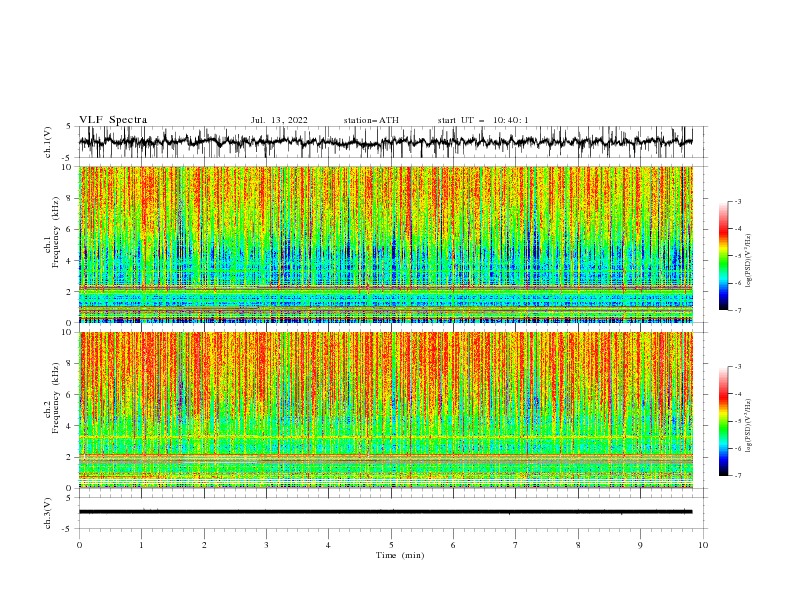Click the ch.1 spectrogram color scale bar
The width and height of the screenshot is (792, 612).
click(x=723, y=256)
